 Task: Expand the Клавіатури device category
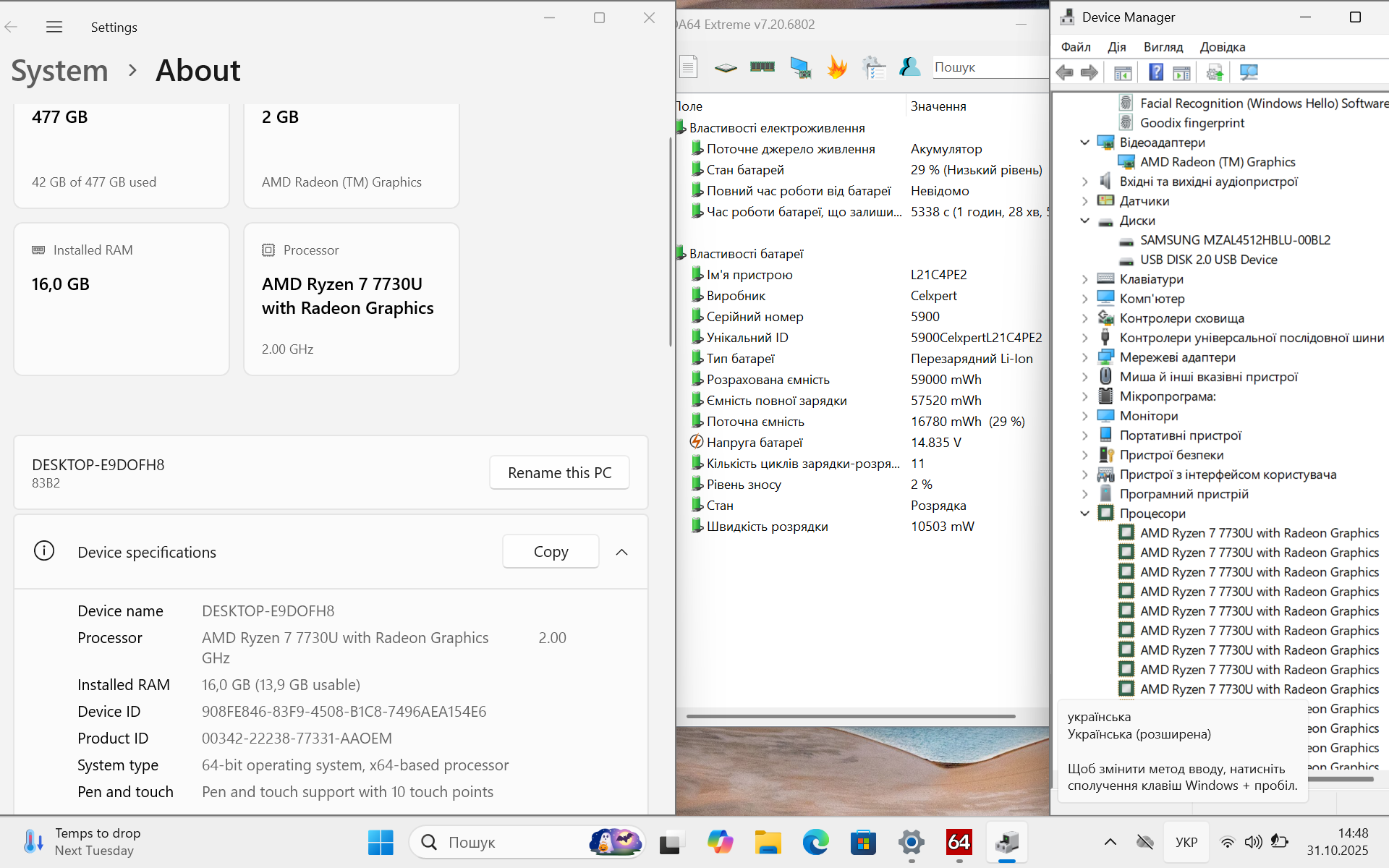[1084, 279]
